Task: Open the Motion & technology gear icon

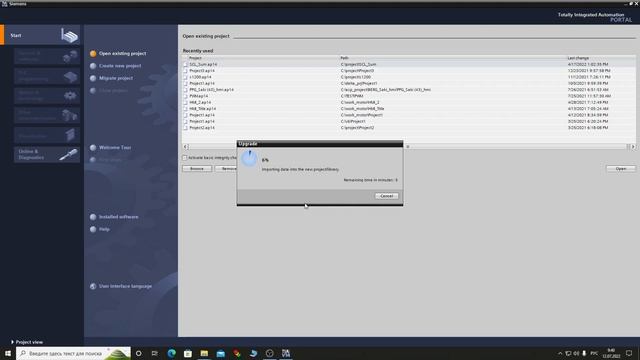Action: [x=70, y=96]
